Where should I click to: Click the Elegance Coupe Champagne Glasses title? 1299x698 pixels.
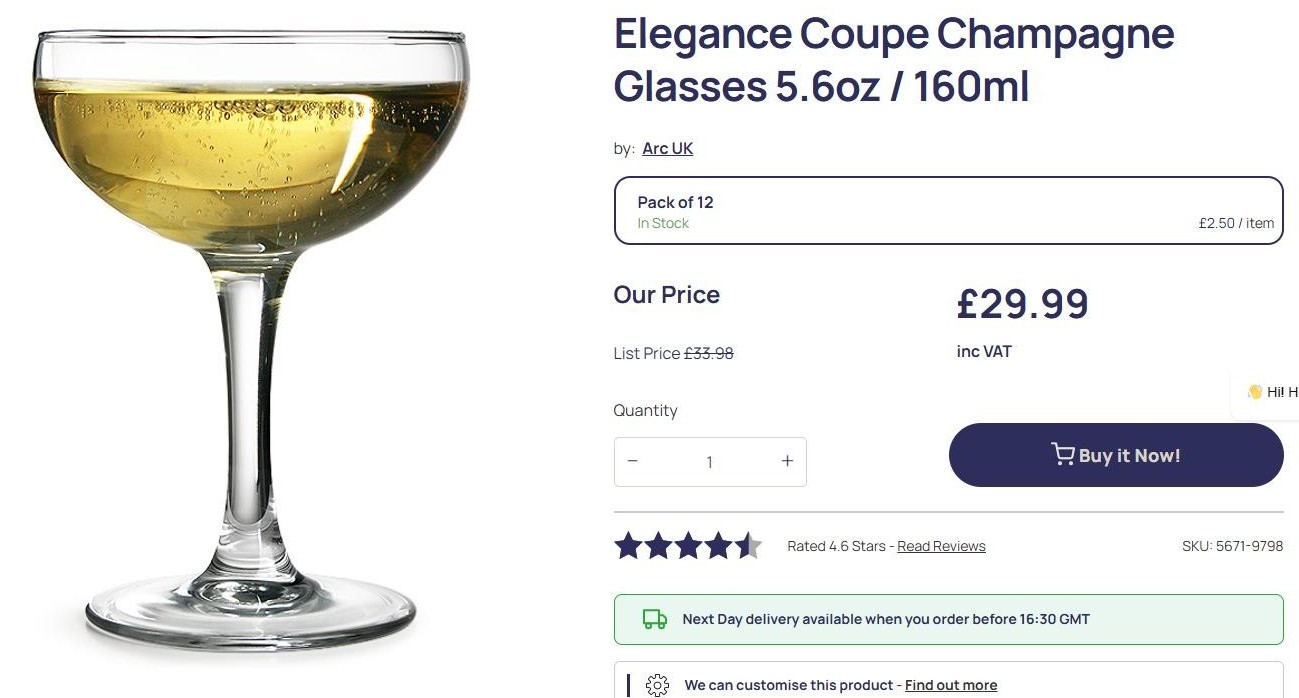click(x=893, y=60)
